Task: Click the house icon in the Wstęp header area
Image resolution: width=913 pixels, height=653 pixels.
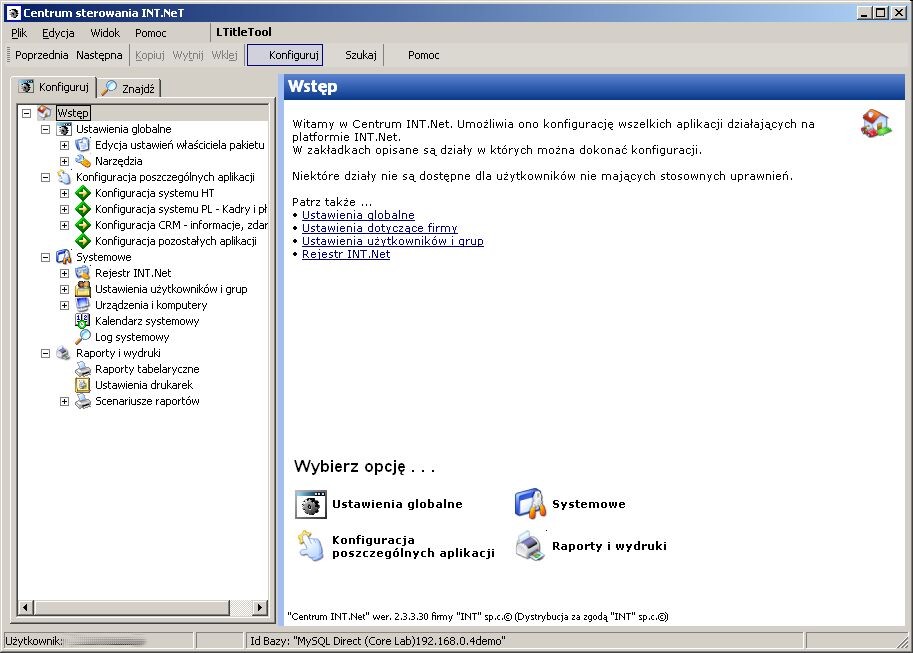Action: coord(876,123)
